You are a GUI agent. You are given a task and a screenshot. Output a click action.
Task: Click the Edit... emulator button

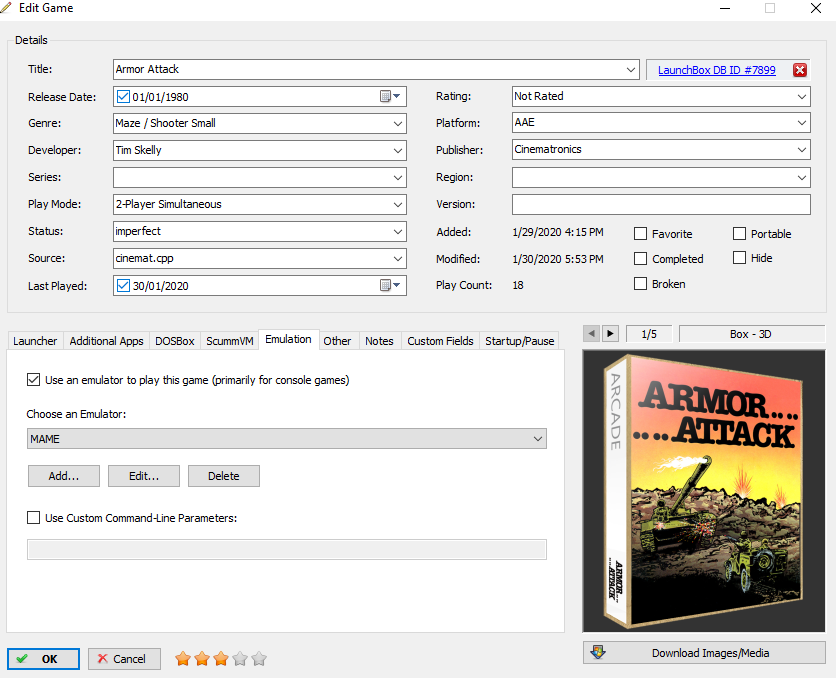pyautogui.click(x=143, y=476)
